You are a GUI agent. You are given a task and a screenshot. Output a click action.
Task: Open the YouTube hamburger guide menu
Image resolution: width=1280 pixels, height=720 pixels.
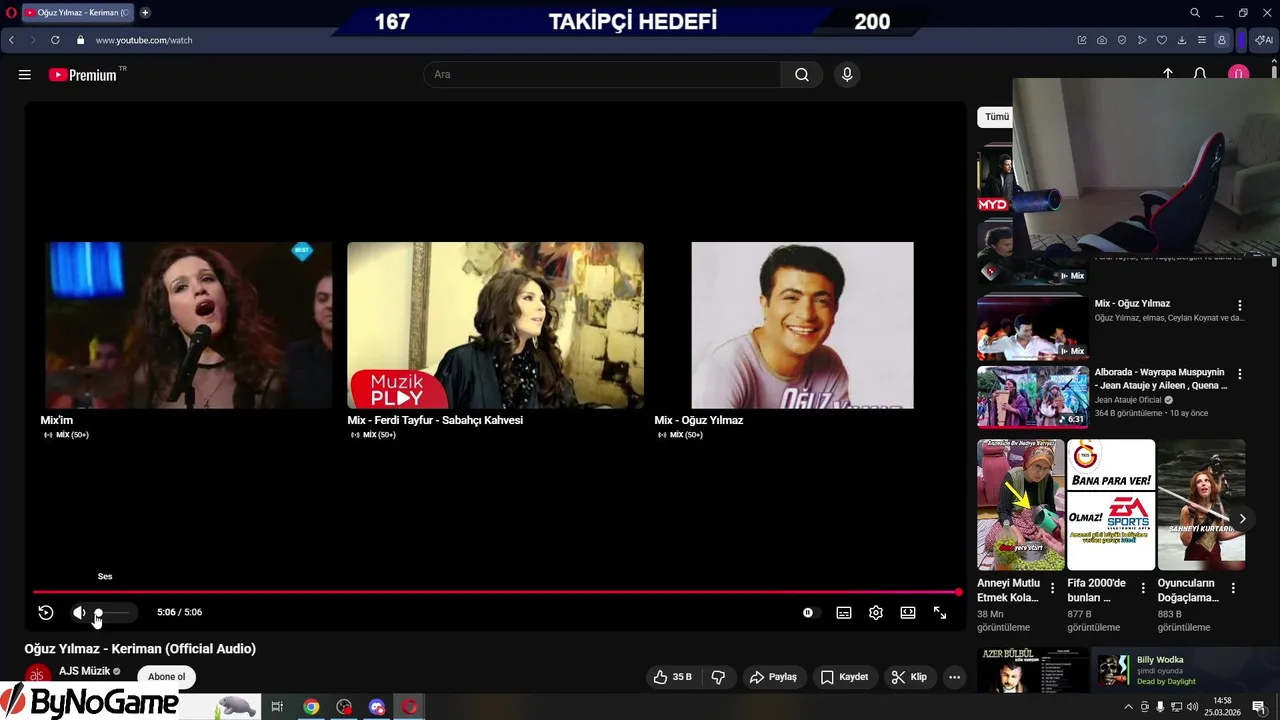coord(25,75)
